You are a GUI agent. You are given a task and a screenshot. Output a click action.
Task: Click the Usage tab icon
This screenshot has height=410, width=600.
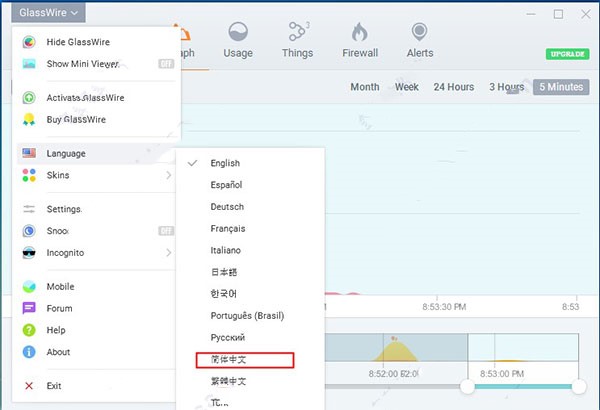(238, 32)
